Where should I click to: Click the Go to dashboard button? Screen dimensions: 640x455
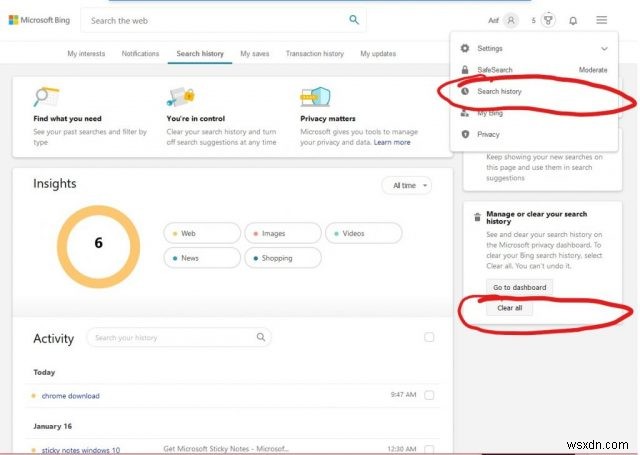[519, 287]
